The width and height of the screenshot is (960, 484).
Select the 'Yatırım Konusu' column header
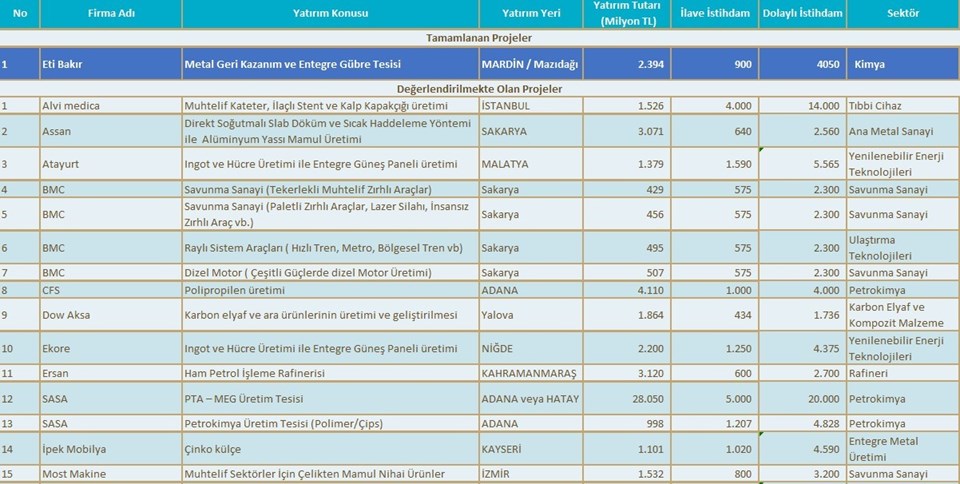pyautogui.click(x=330, y=14)
